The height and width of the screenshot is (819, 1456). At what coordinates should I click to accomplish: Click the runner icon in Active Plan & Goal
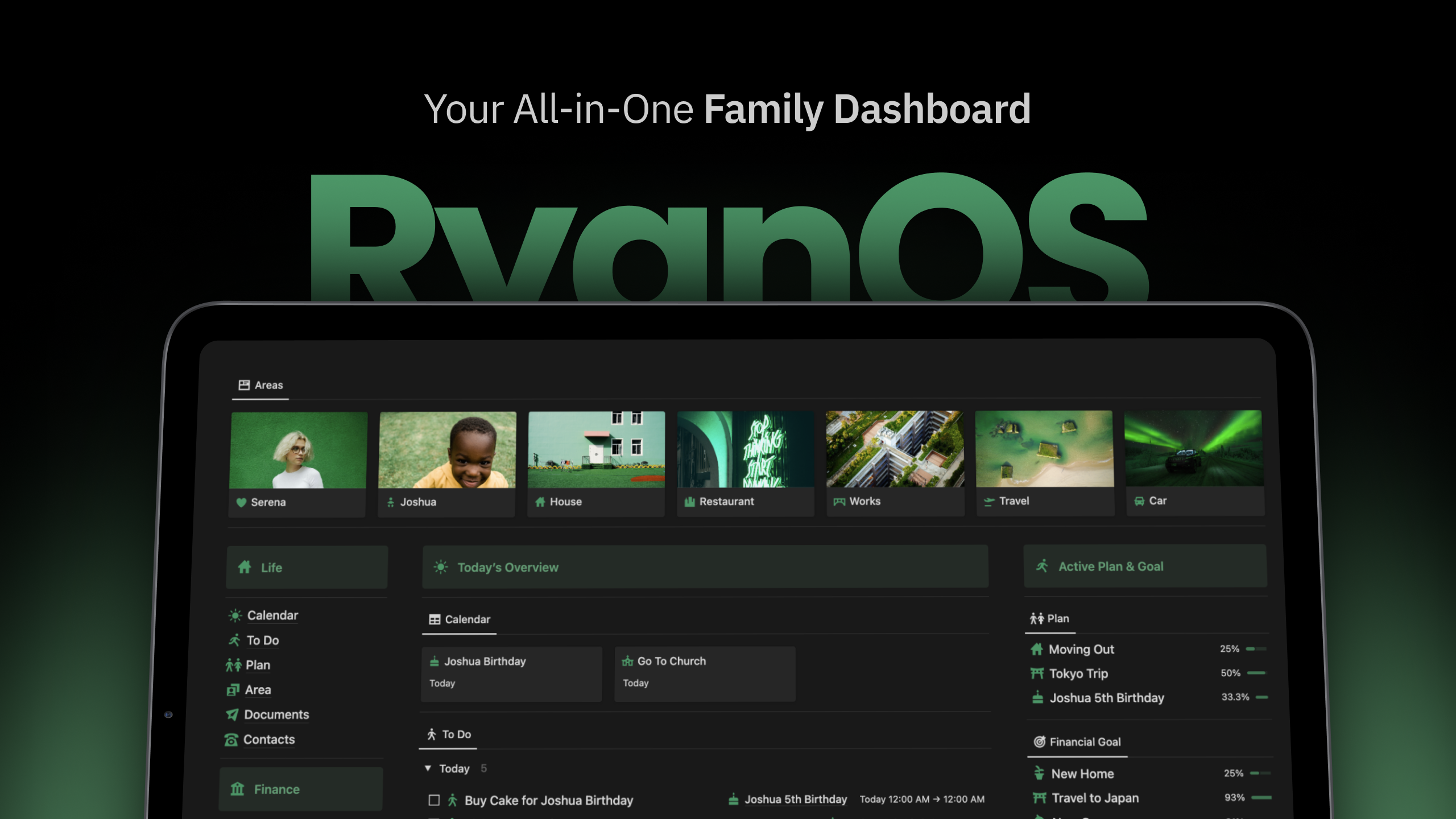tap(1042, 566)
